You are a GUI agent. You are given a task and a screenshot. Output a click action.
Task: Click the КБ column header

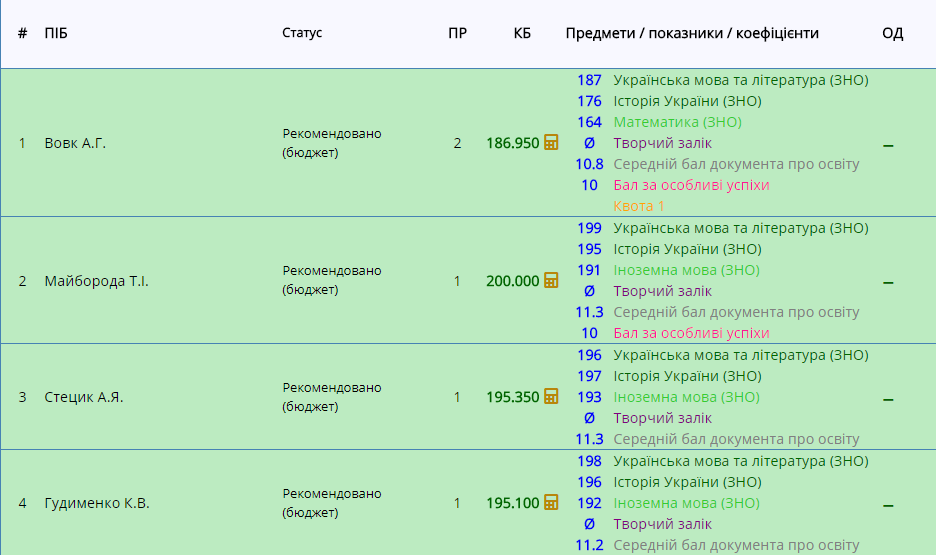[x=522, y=33]
